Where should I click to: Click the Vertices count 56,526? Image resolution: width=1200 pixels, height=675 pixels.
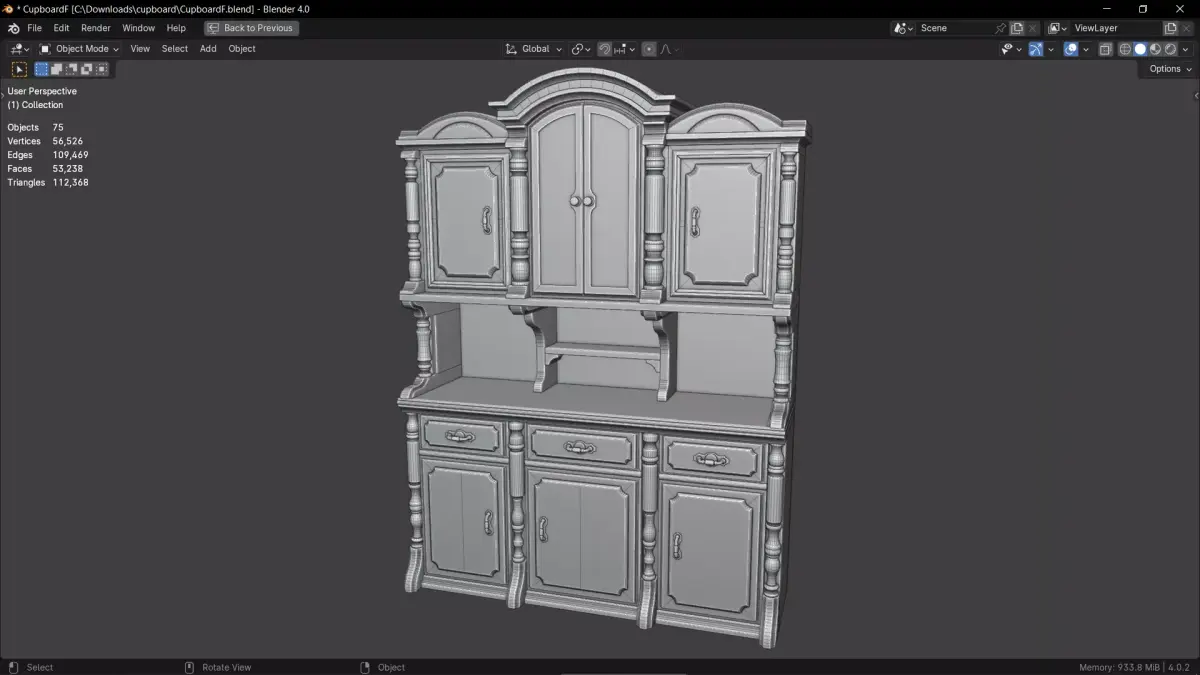click(67, 141)
